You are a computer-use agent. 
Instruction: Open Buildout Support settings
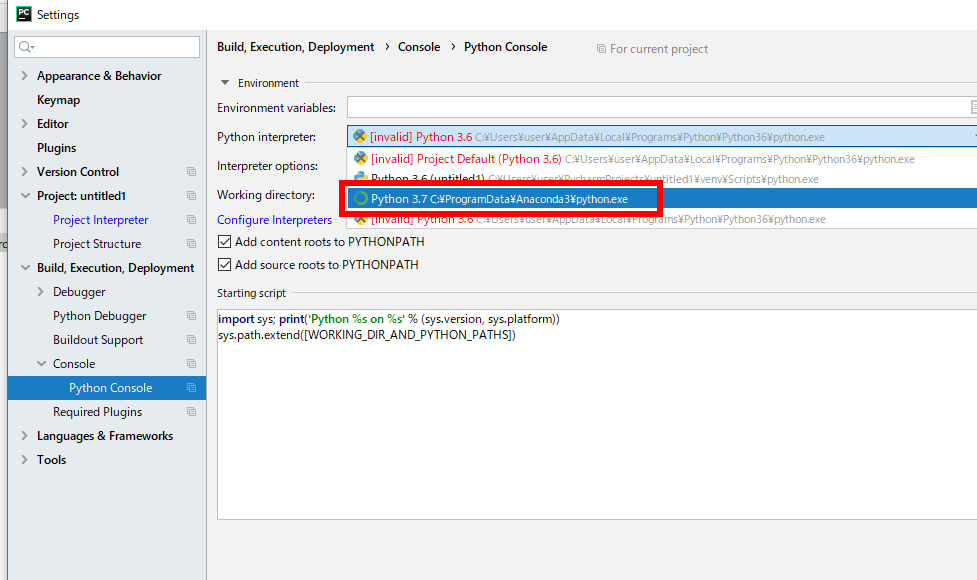pyautogui.click(x=98, y=340)
